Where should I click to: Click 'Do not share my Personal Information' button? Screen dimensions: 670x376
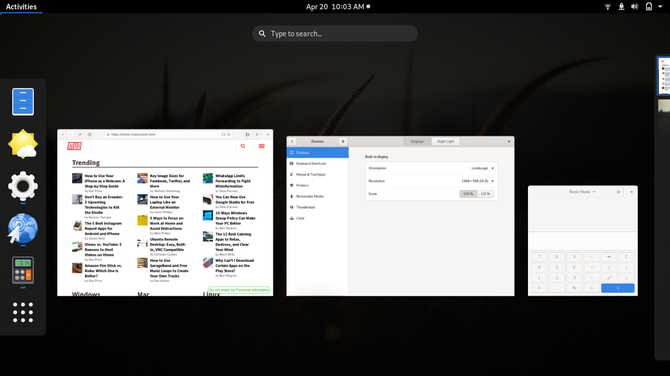[239, 290]
